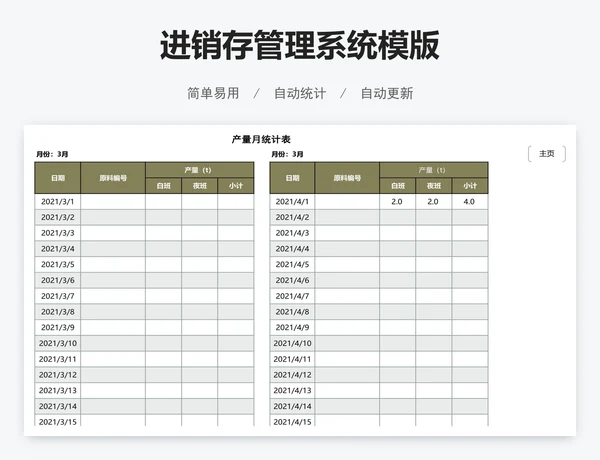Select left table cell 2021/3/1
The width and height of the screenshot is (600, 460).
point(58,202)
